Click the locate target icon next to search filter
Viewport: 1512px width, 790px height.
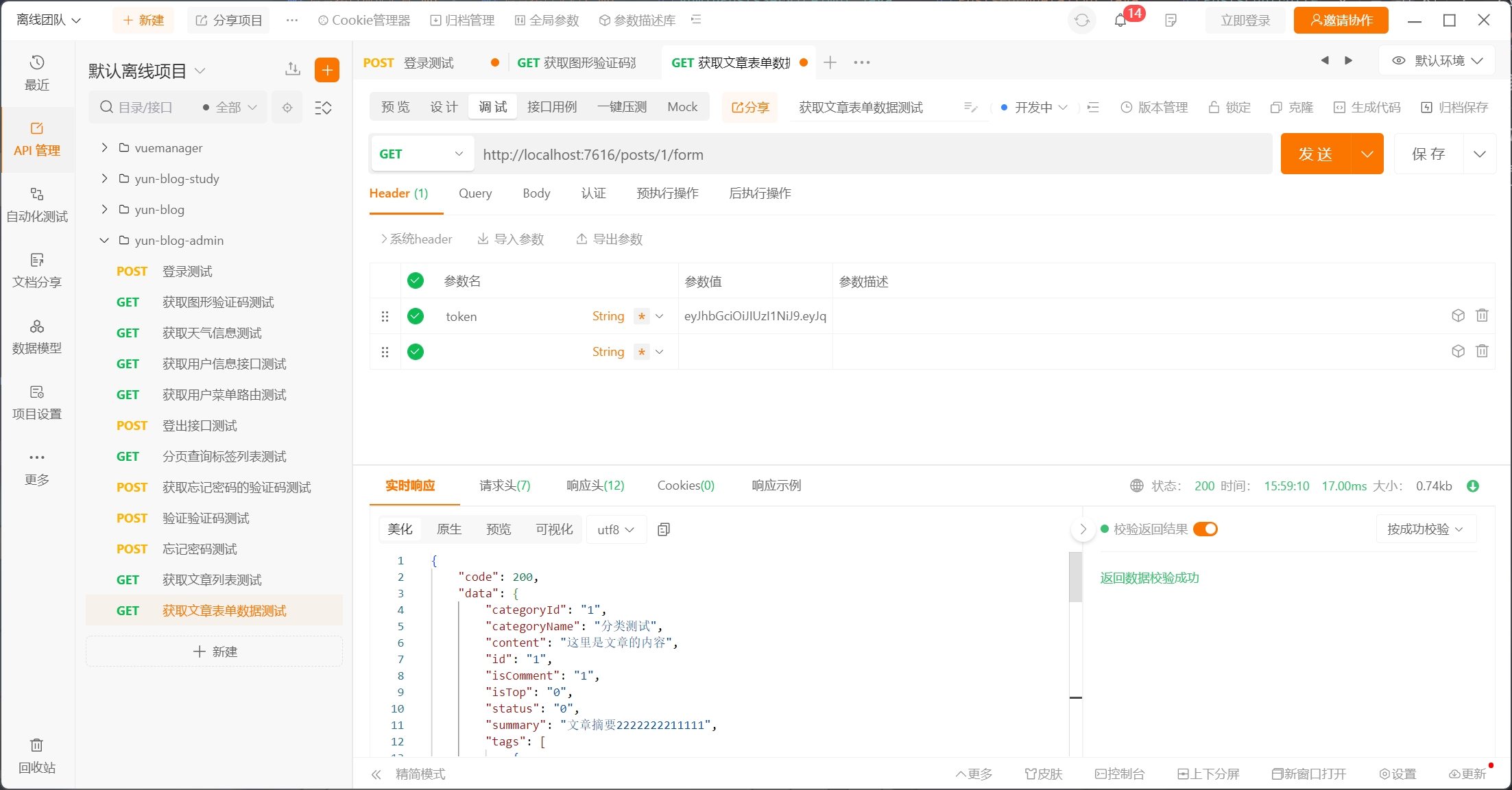coord(287,108)
